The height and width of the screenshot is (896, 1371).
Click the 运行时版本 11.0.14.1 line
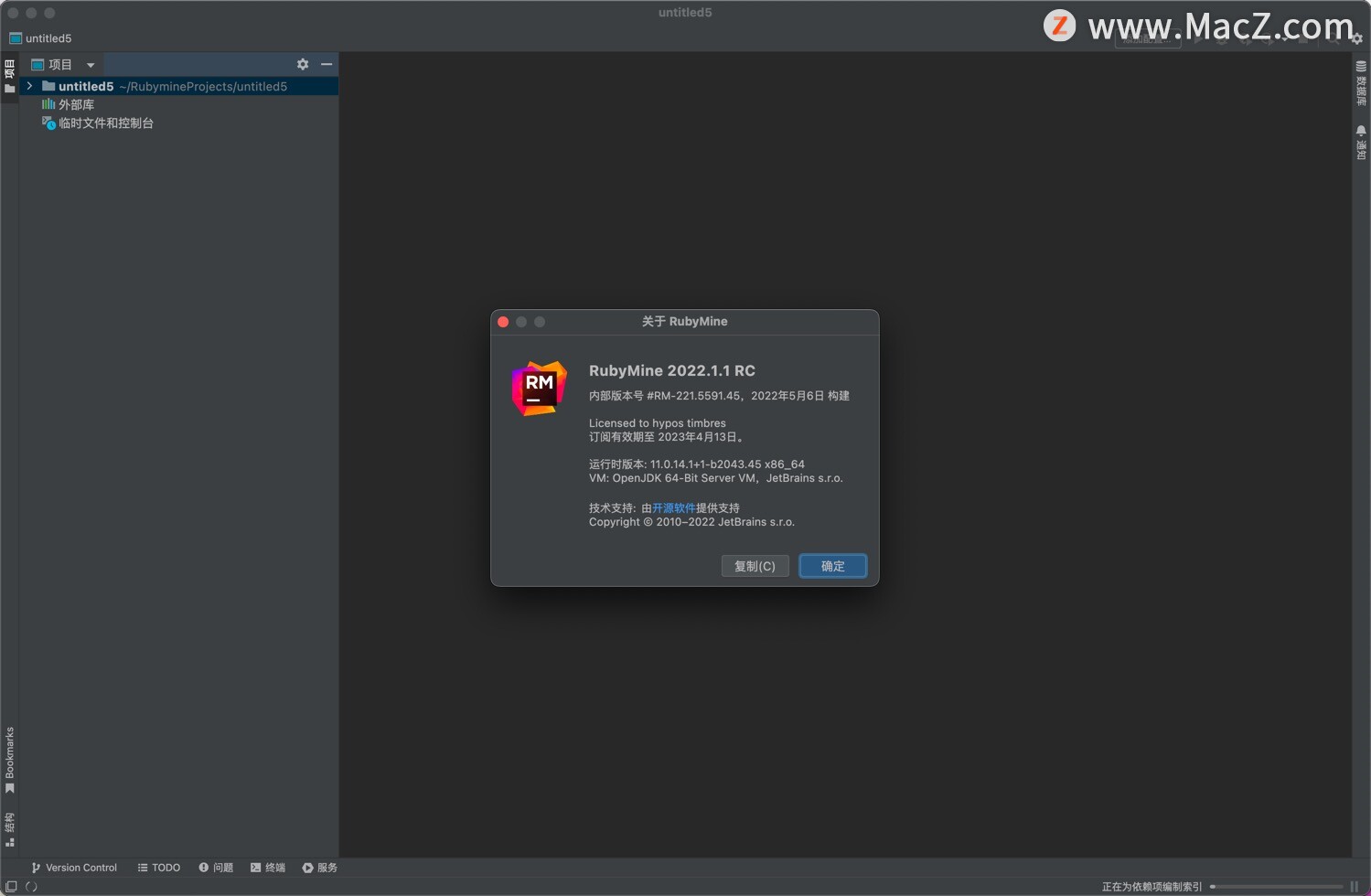click(697, 464)
